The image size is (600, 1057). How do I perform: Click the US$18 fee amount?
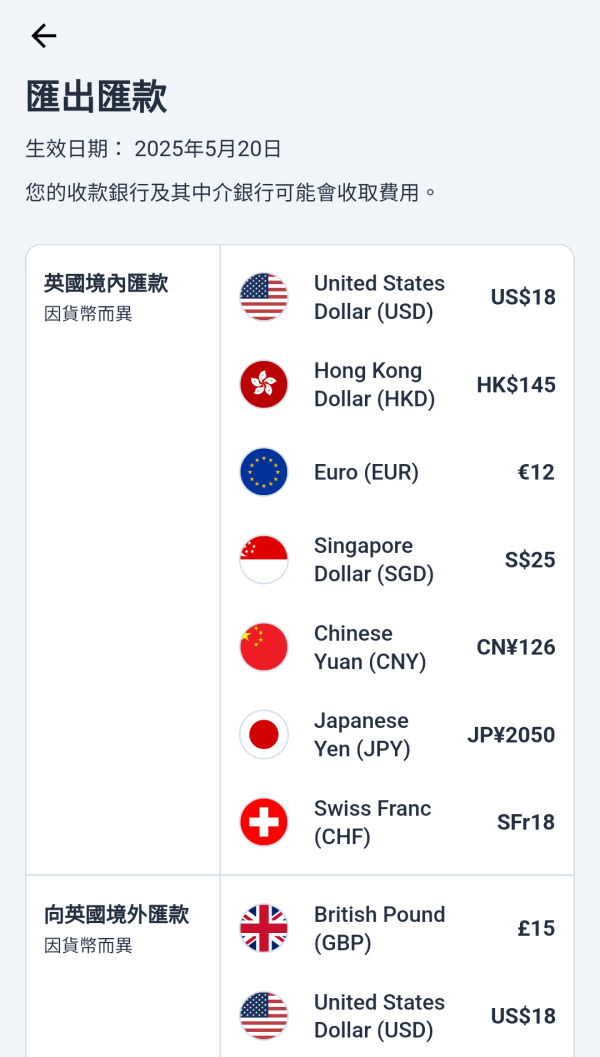click(522, 297)
